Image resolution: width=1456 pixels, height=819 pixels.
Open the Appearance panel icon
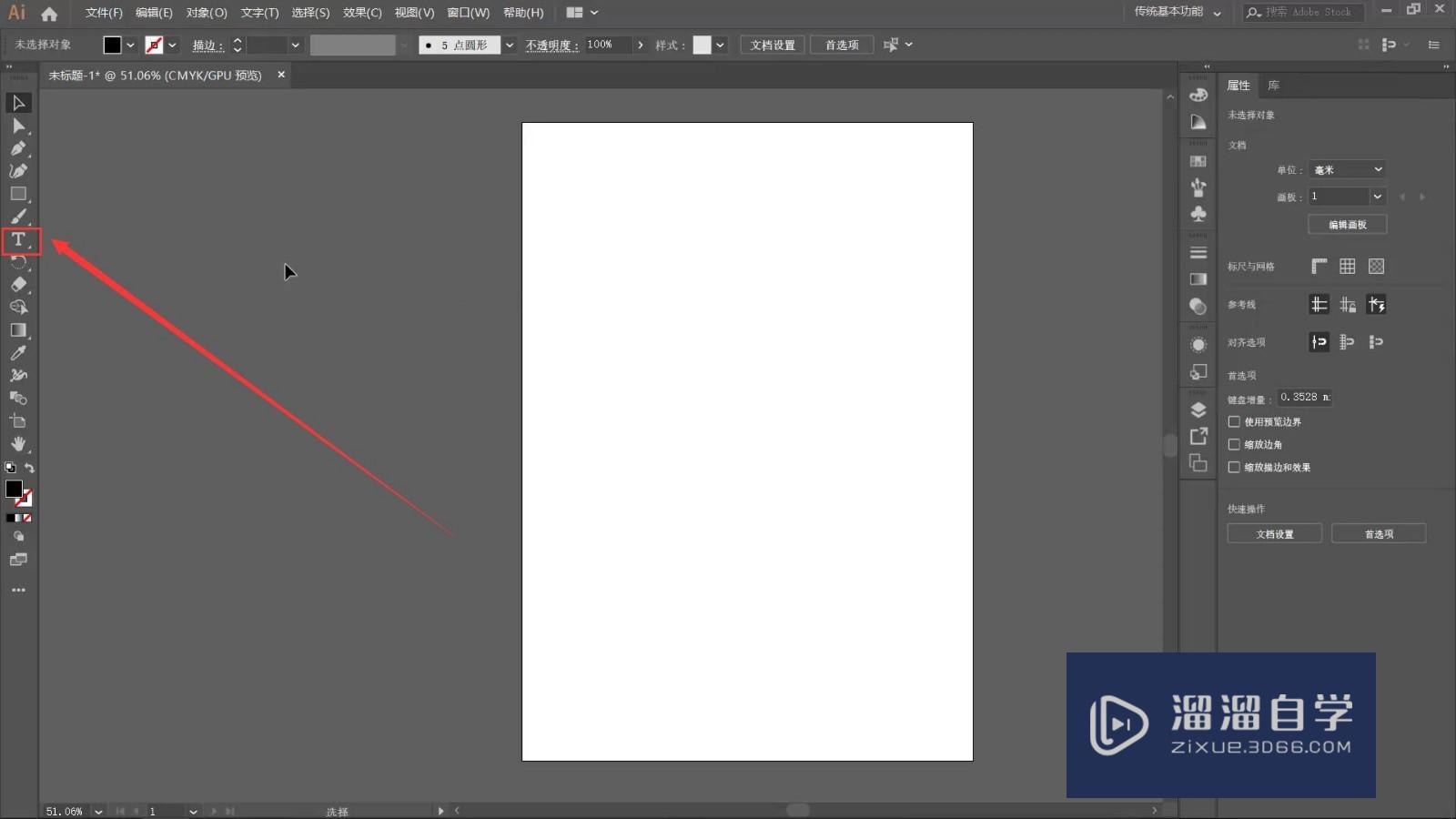[1198, 345]
